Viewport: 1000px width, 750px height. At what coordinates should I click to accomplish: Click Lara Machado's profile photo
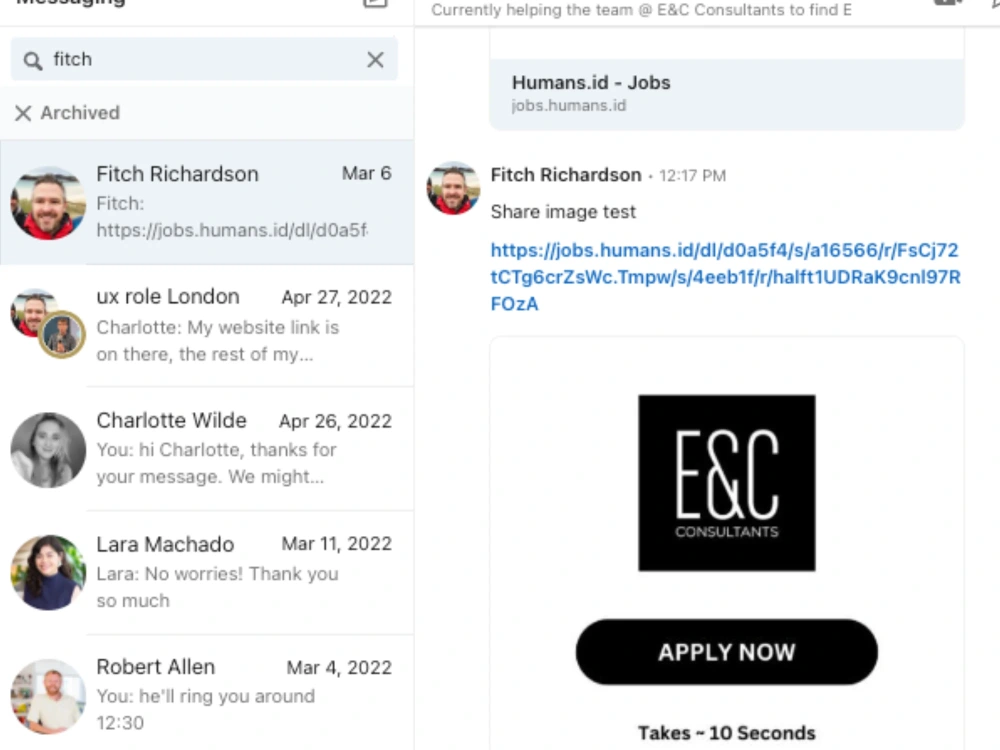click(48, 573)
